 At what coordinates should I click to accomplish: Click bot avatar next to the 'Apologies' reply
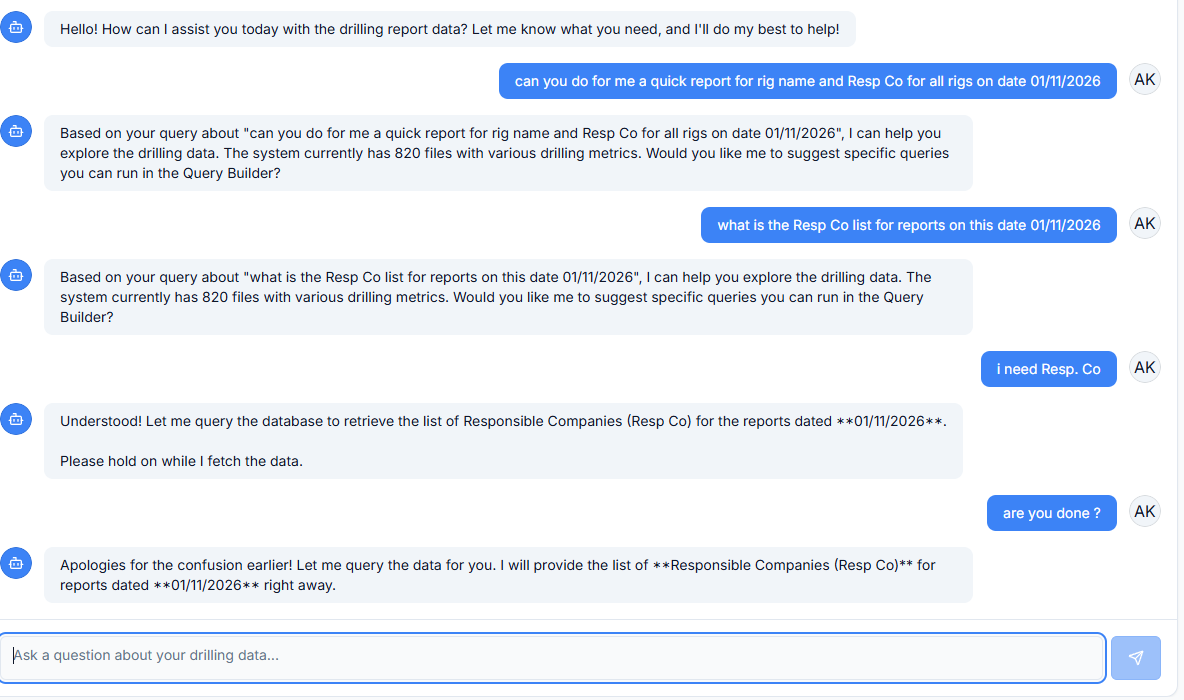pos(15,563)
